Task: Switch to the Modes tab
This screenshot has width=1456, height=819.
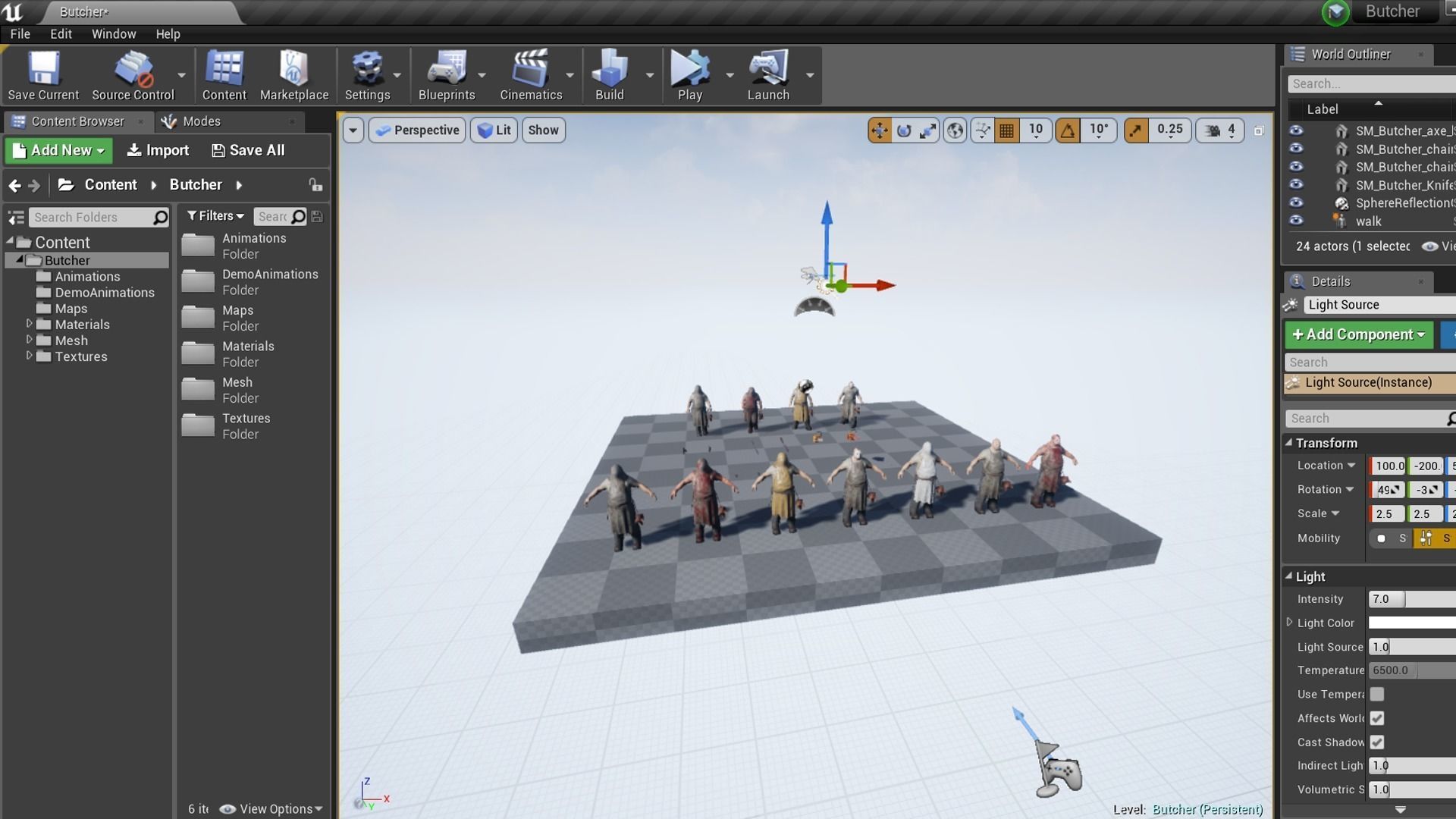Action: 201,121
